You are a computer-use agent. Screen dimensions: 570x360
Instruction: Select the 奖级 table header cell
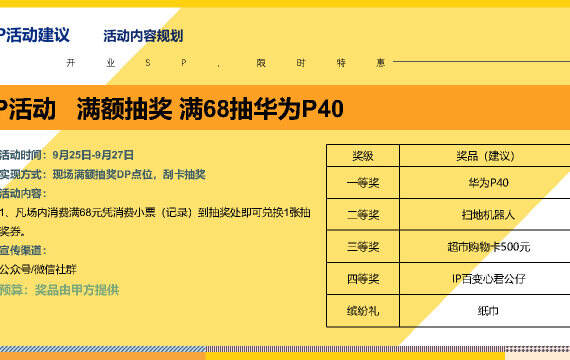[363, 156]
